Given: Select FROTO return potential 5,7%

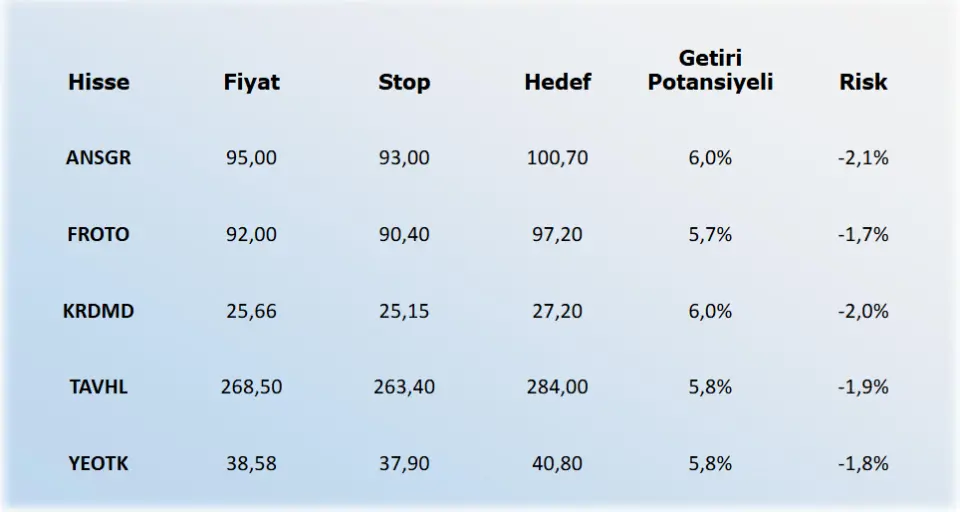Looking at the screenshot, I should point(710,235).
